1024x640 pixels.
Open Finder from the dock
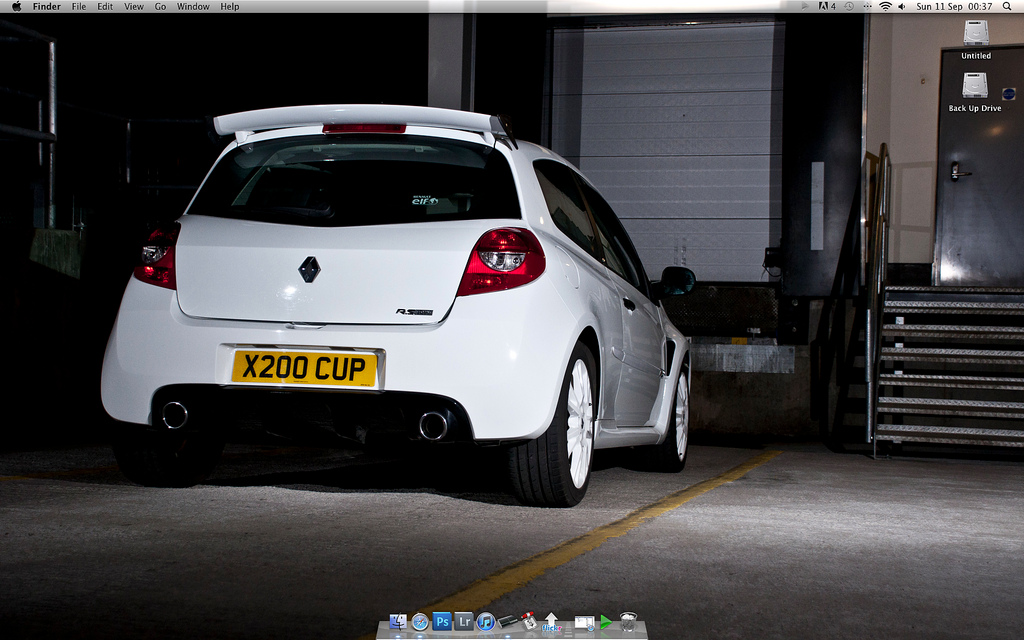click(398, 622)
